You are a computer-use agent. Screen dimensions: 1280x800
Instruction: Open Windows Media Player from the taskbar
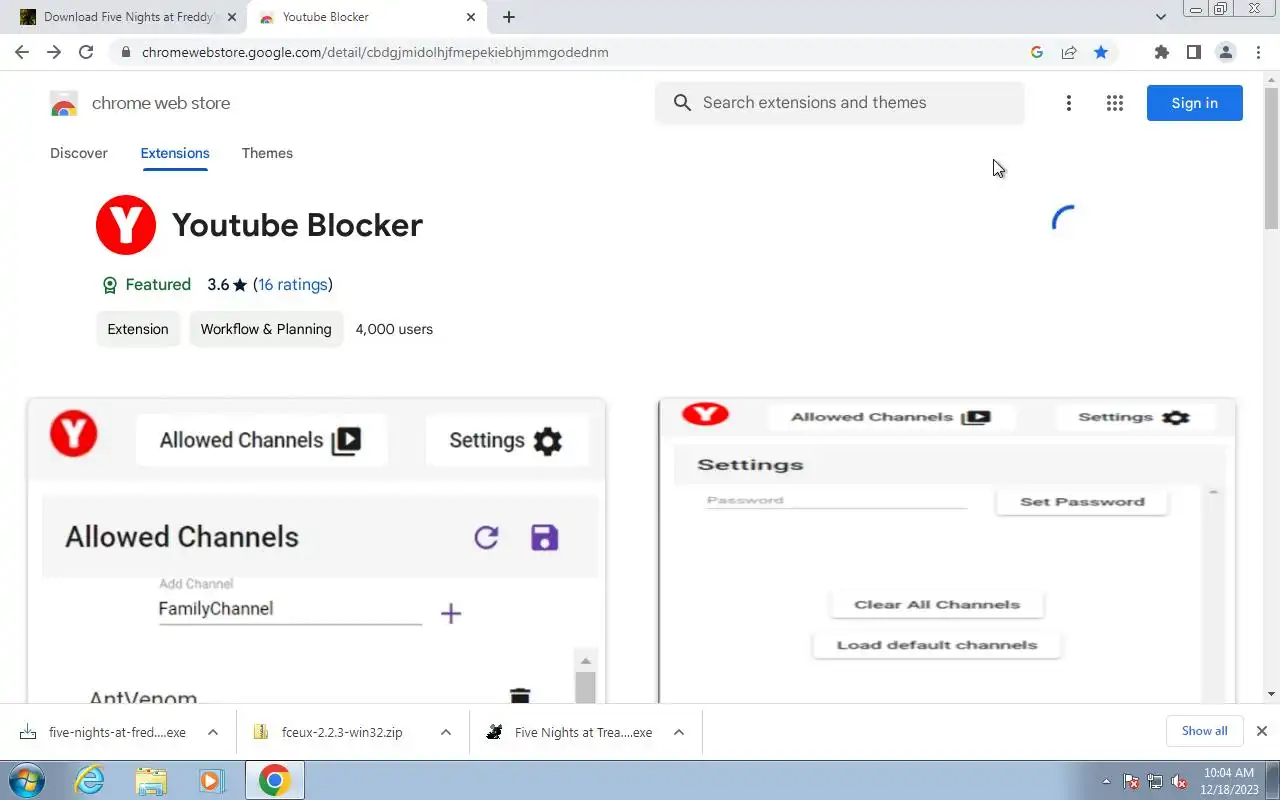pyautogui.click(x=211, y=780)
